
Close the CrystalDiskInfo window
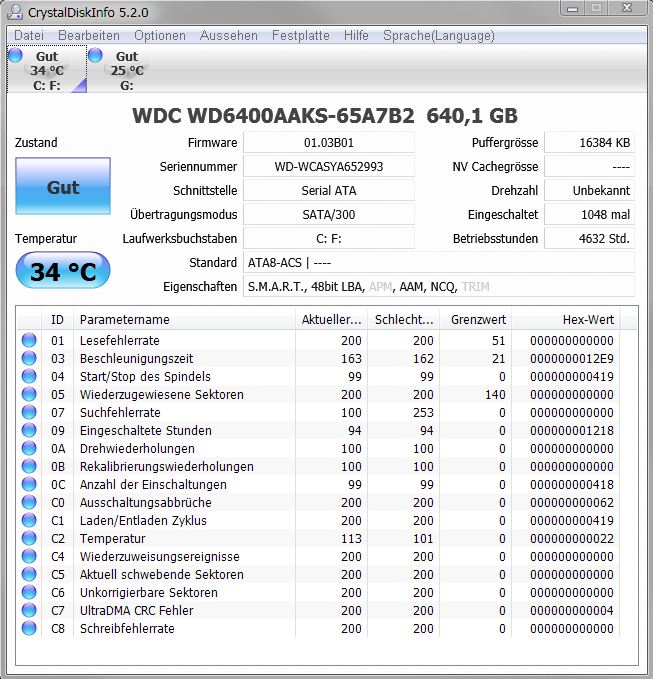pos(627,8)
